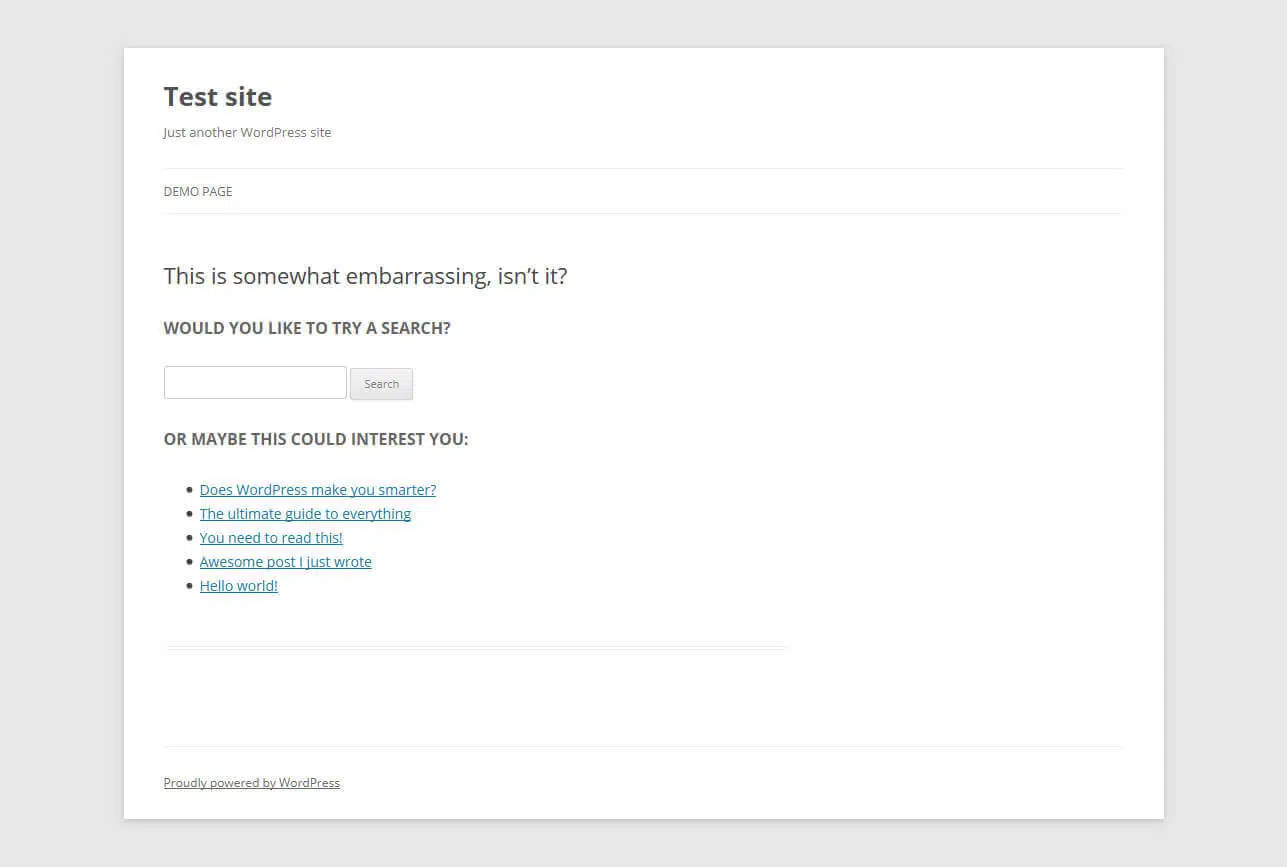Open the DEMO PAGE menu item
Viewport: 1287px width, 867px height.
point(198,191)
